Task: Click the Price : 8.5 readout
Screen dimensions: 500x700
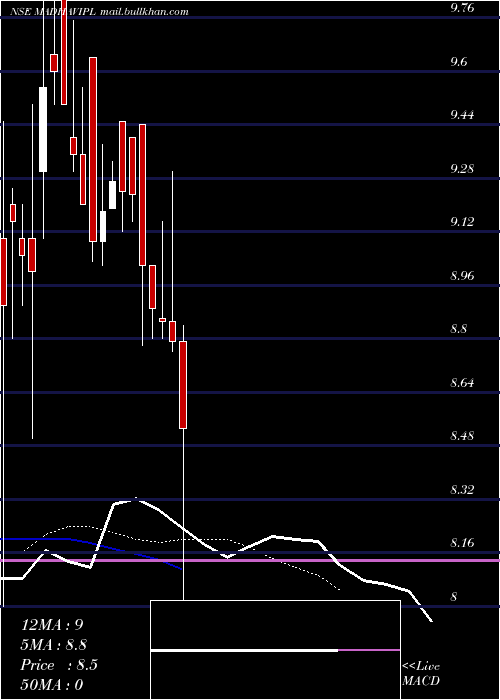Action: [x=59, y=665]
